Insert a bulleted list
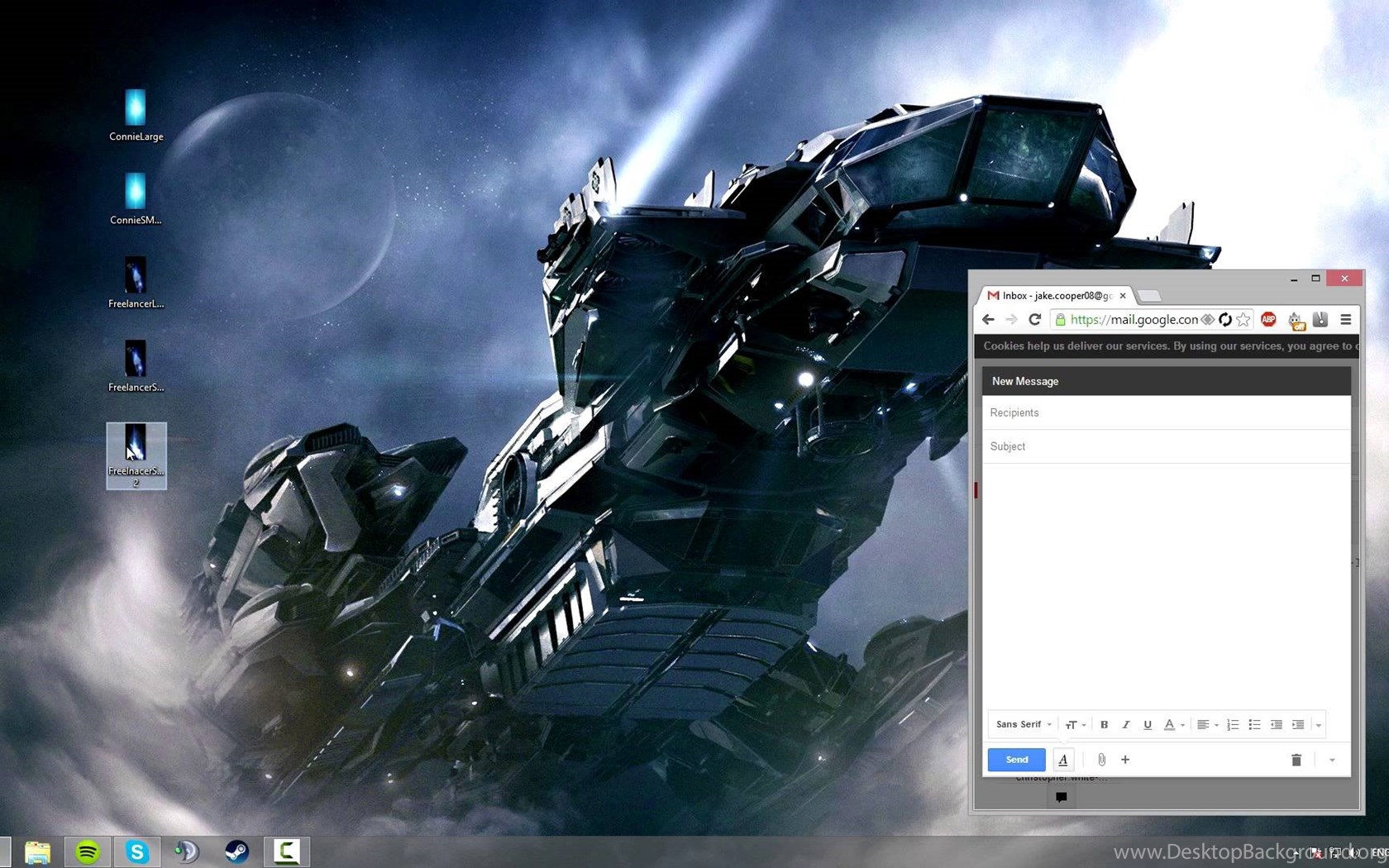1389x868 pixels. pyautogui.click(x=1254, y=725)
